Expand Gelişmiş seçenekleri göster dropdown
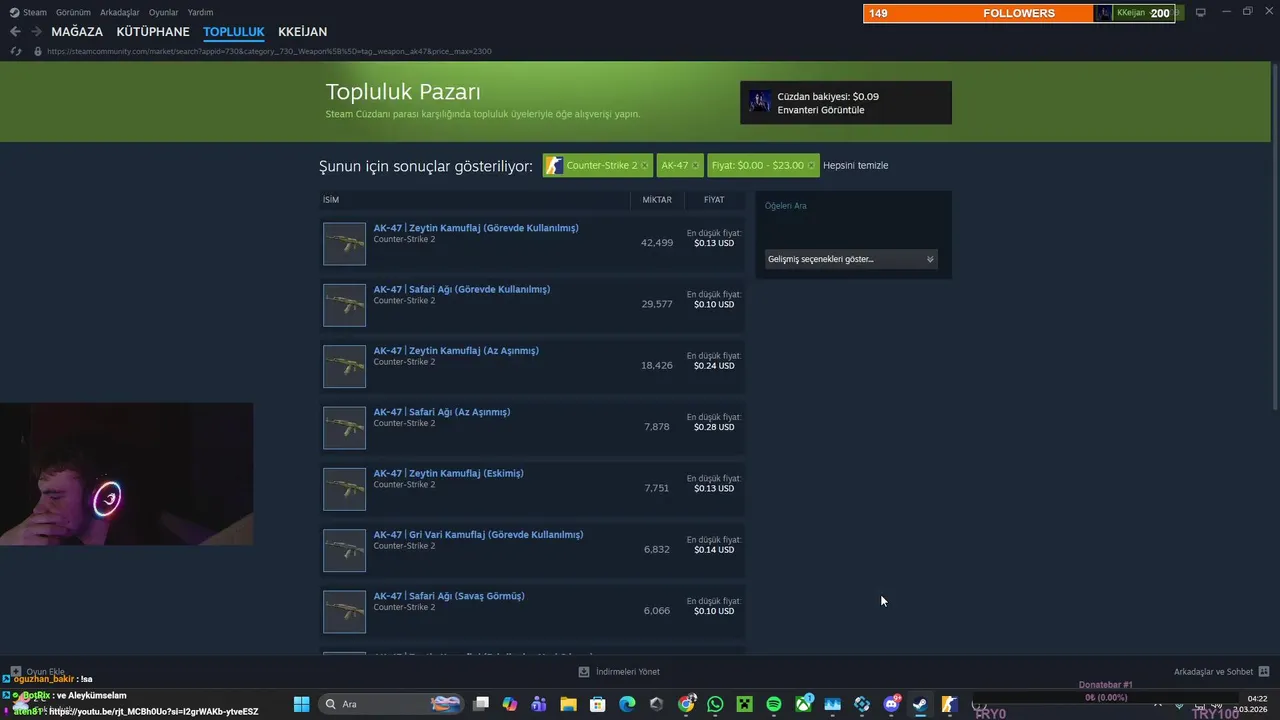The image size is (1280, 720). coord(850,259)
